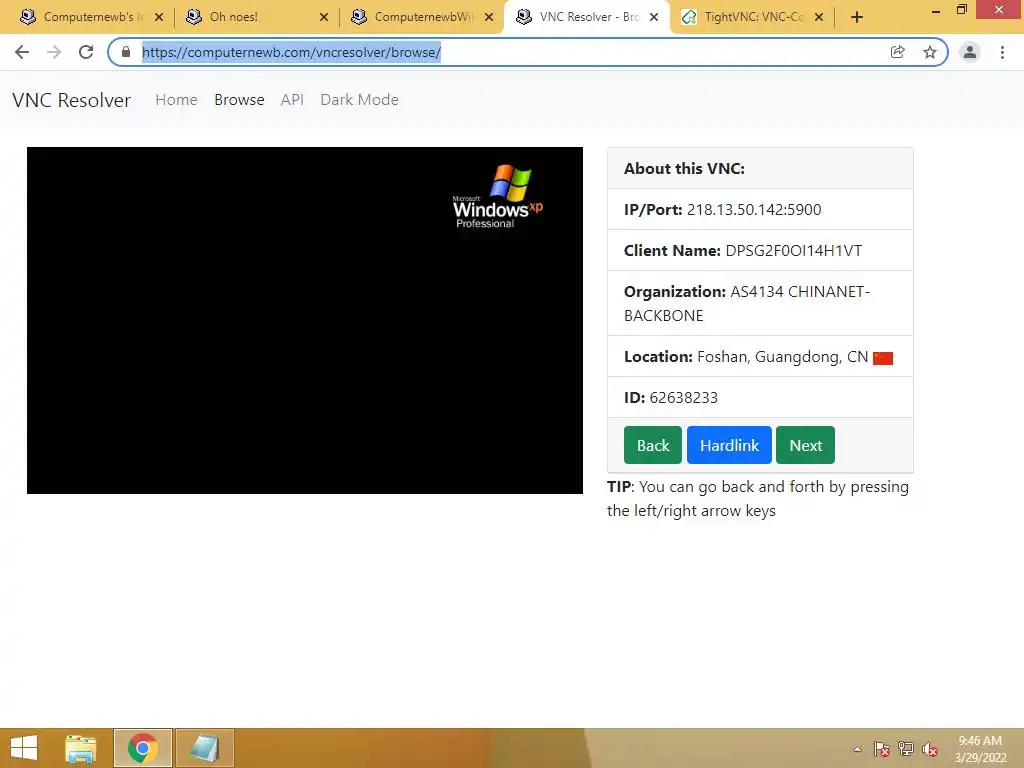Screen dimensions: 1024x768
Task: Click the taskbar clock 9:46 AM
Action: coord(980,749)
